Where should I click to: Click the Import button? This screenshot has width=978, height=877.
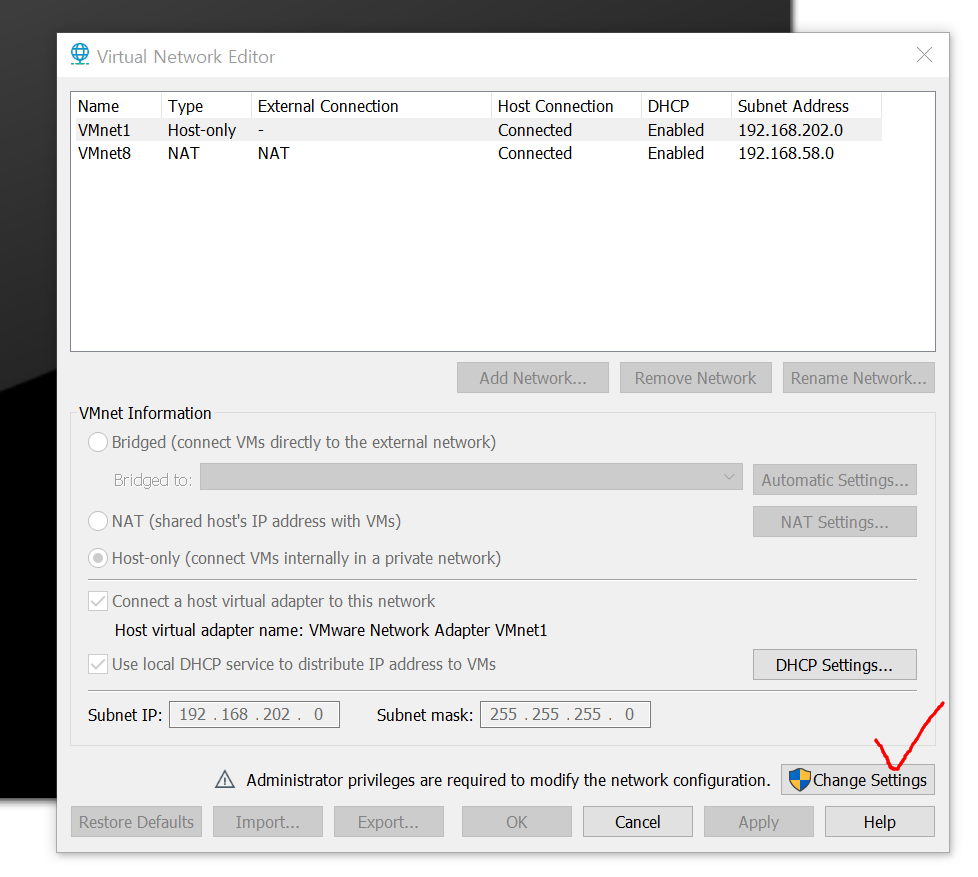(x=268, y=822)
